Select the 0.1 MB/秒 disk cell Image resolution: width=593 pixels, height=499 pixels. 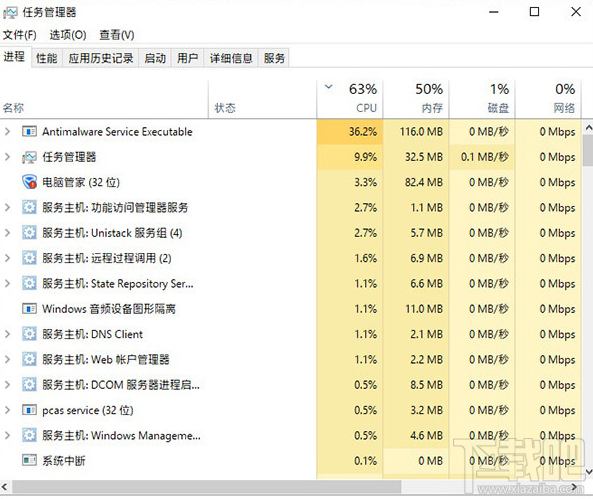482,157
